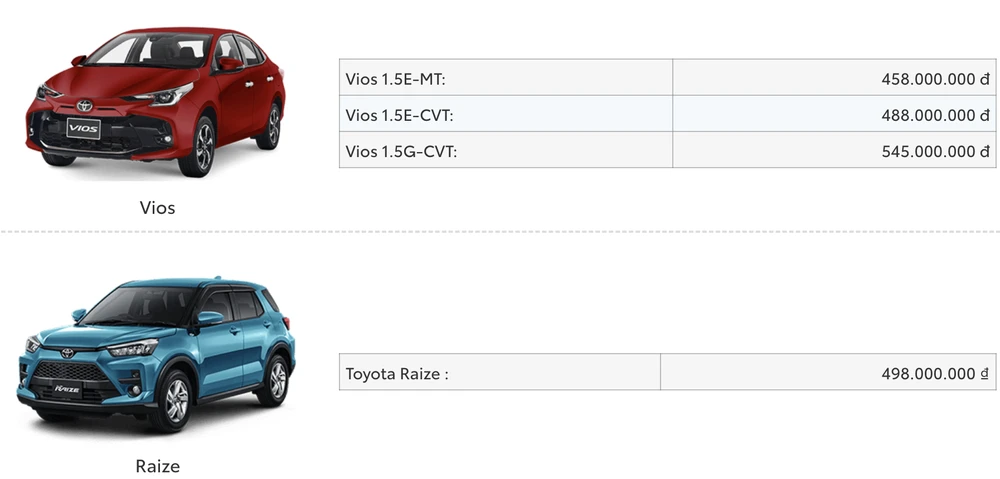The image size is (1000, 479).
Task: Click the Vios 1.5E-MT row label
Action: [396, 78]
